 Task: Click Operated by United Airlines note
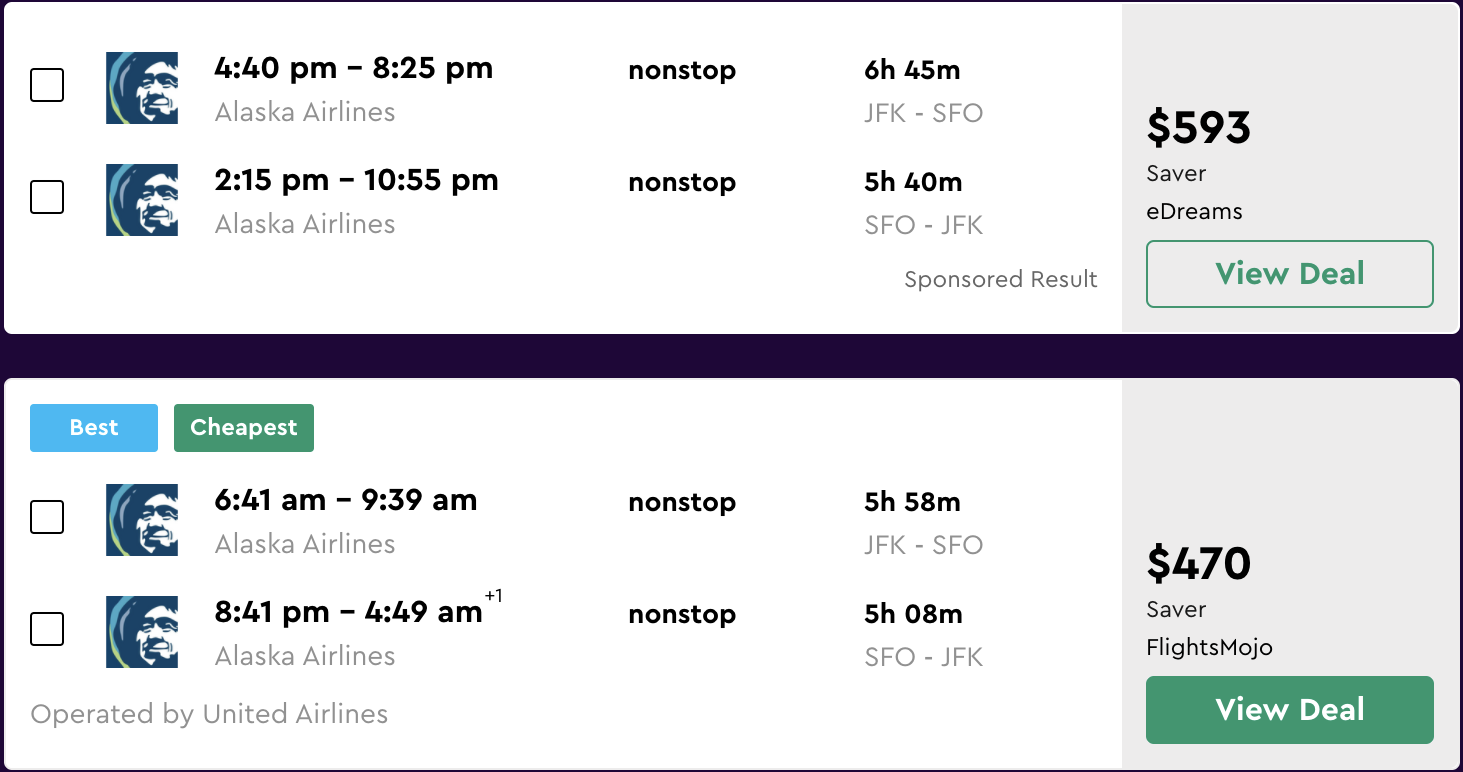click(209, 715)
